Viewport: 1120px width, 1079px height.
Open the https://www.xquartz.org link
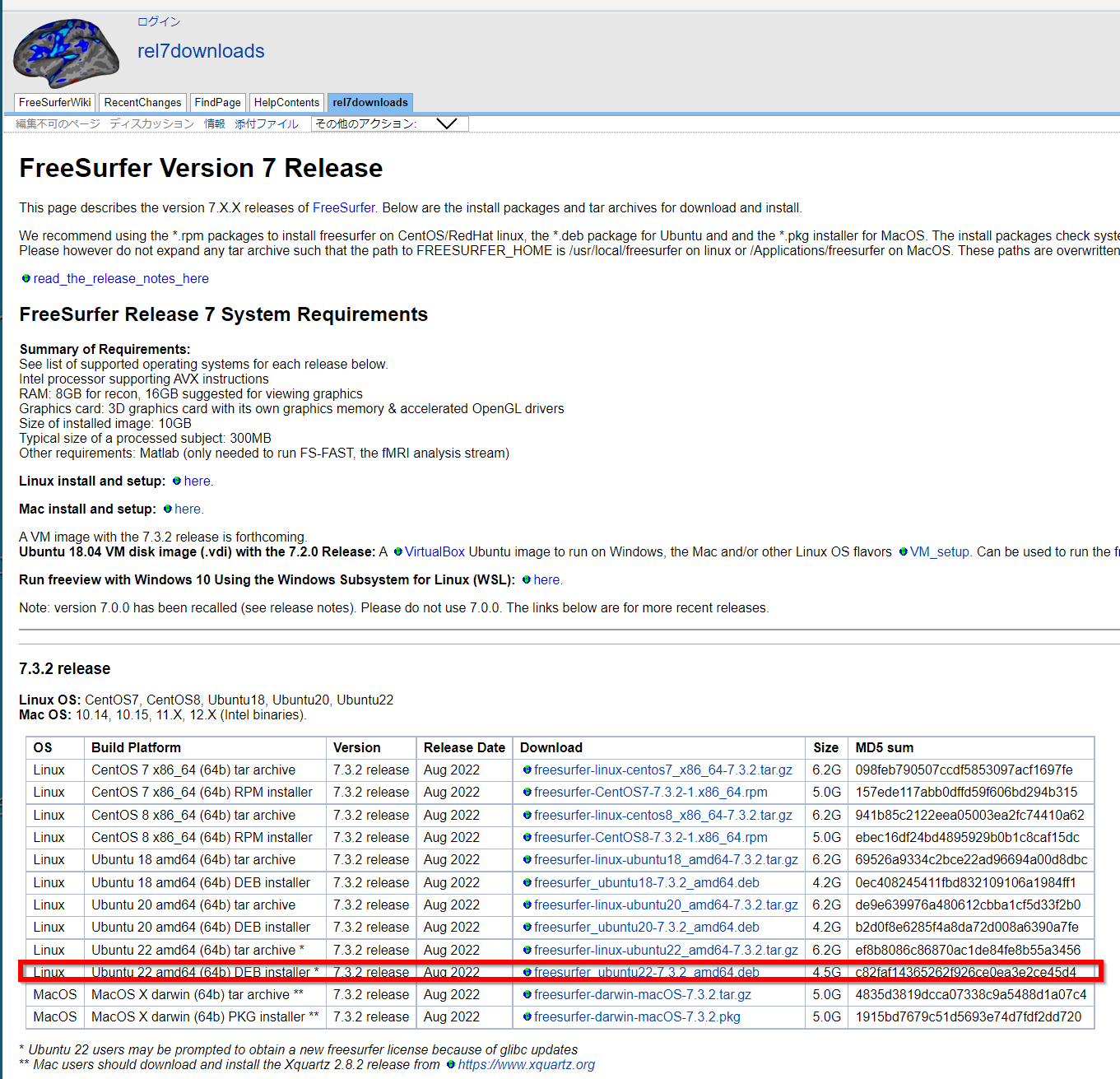point(527,1064)
